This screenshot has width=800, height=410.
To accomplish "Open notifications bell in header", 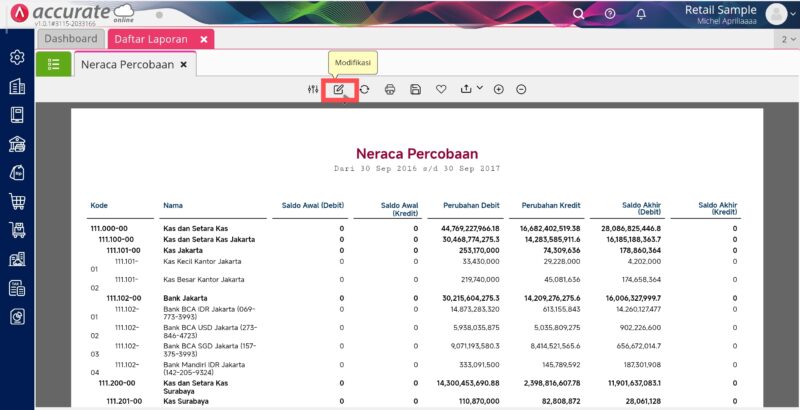I will click(641, 13).
